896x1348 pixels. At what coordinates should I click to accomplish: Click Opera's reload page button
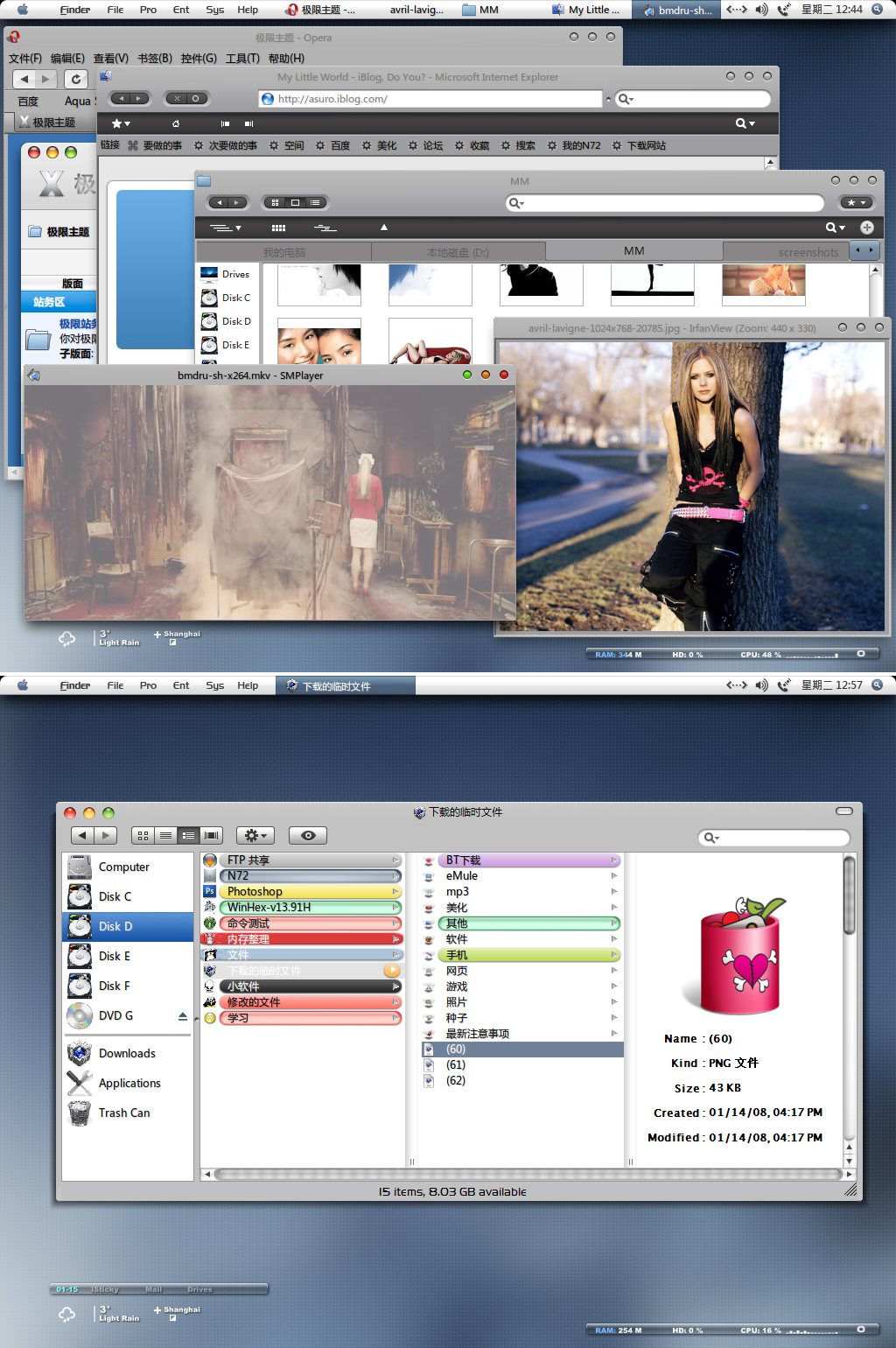pos(76,79)
